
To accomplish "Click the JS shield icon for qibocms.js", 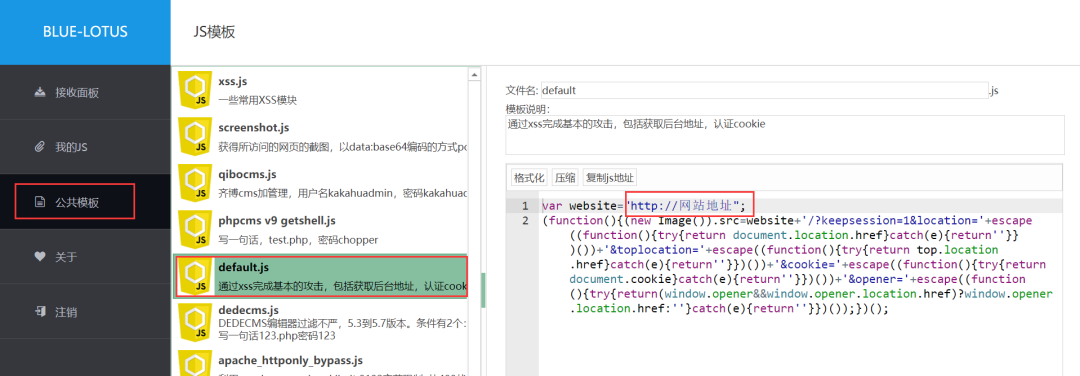I will [x=196, y=183].
